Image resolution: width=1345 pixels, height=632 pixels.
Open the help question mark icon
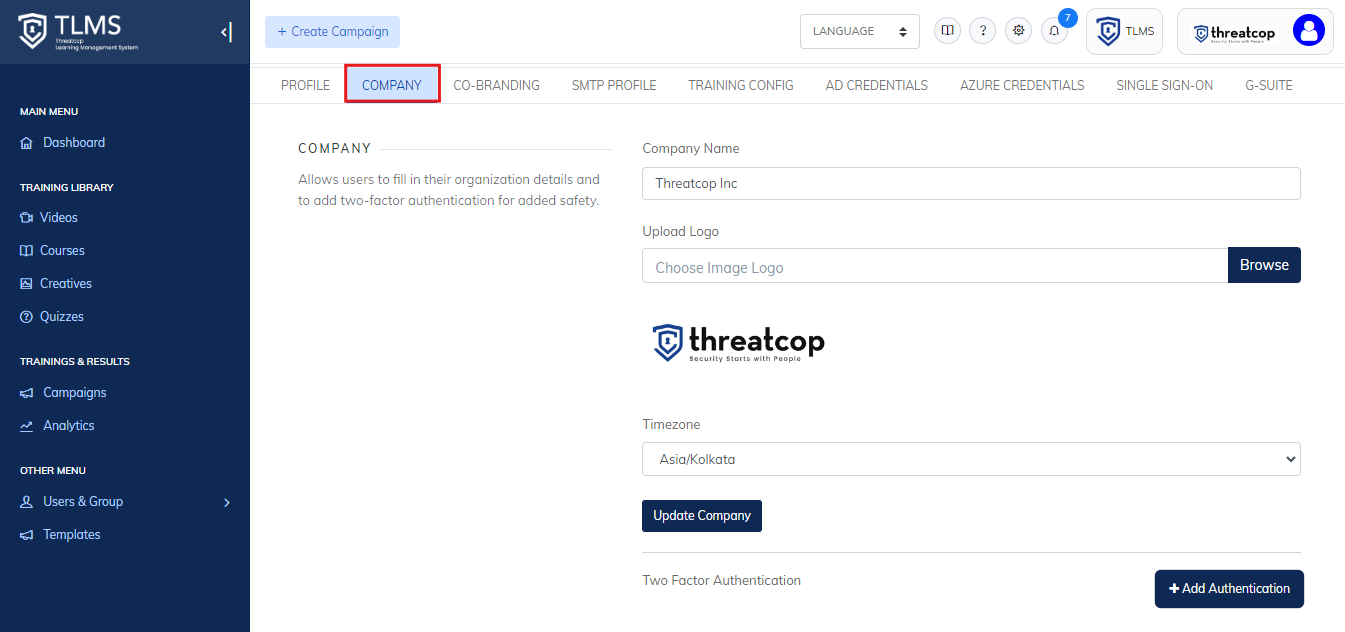[983, 31]
